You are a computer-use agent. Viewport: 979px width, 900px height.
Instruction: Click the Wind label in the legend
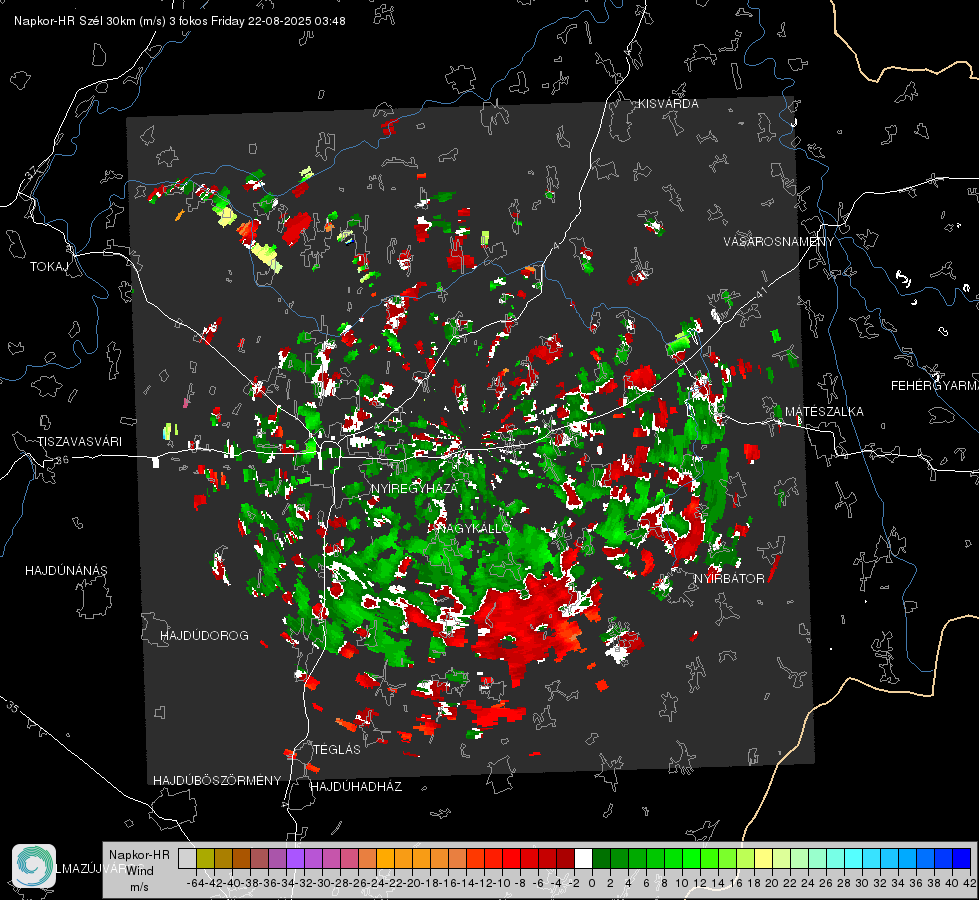pos(140,871)
